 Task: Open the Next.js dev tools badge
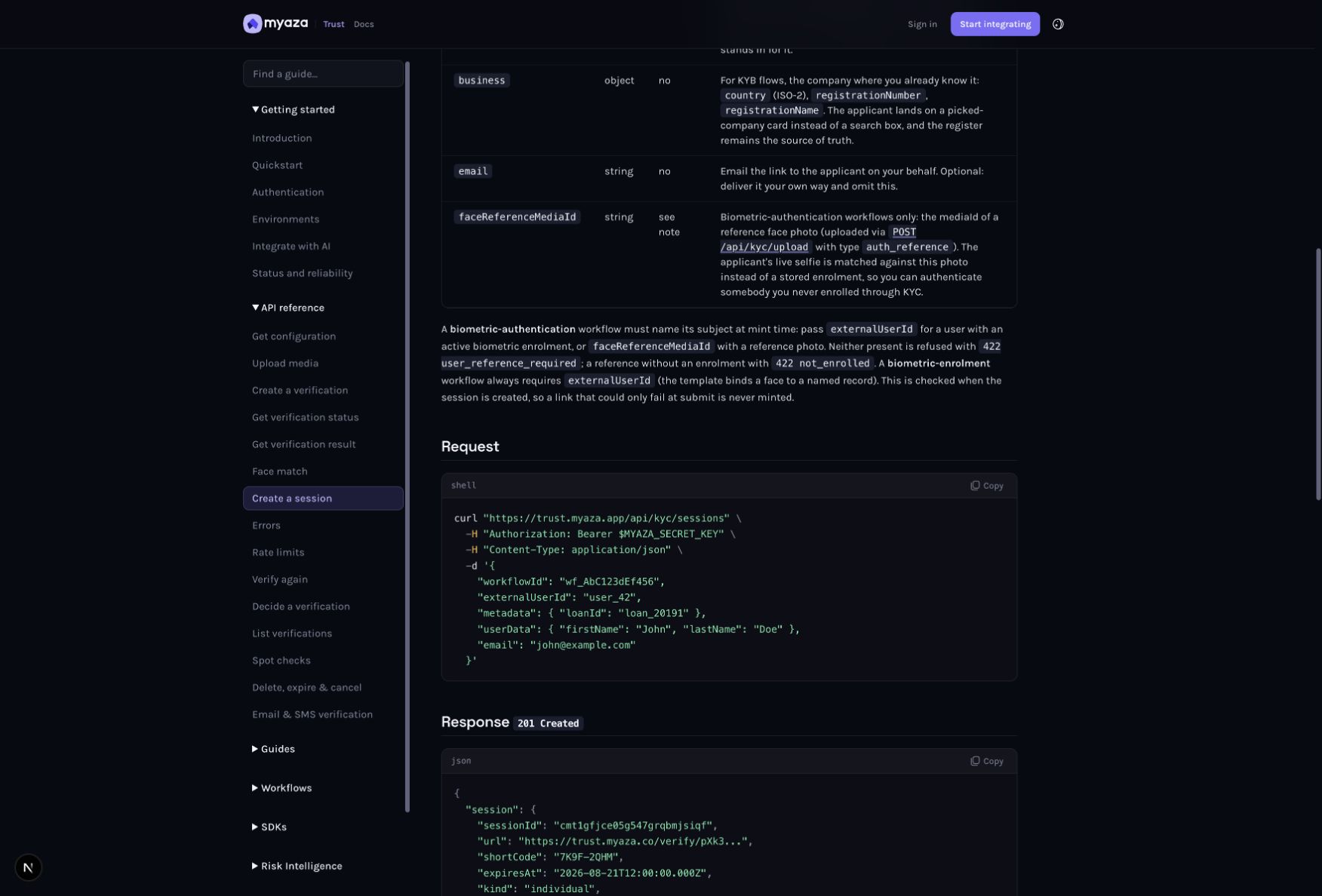coord(28,867)
